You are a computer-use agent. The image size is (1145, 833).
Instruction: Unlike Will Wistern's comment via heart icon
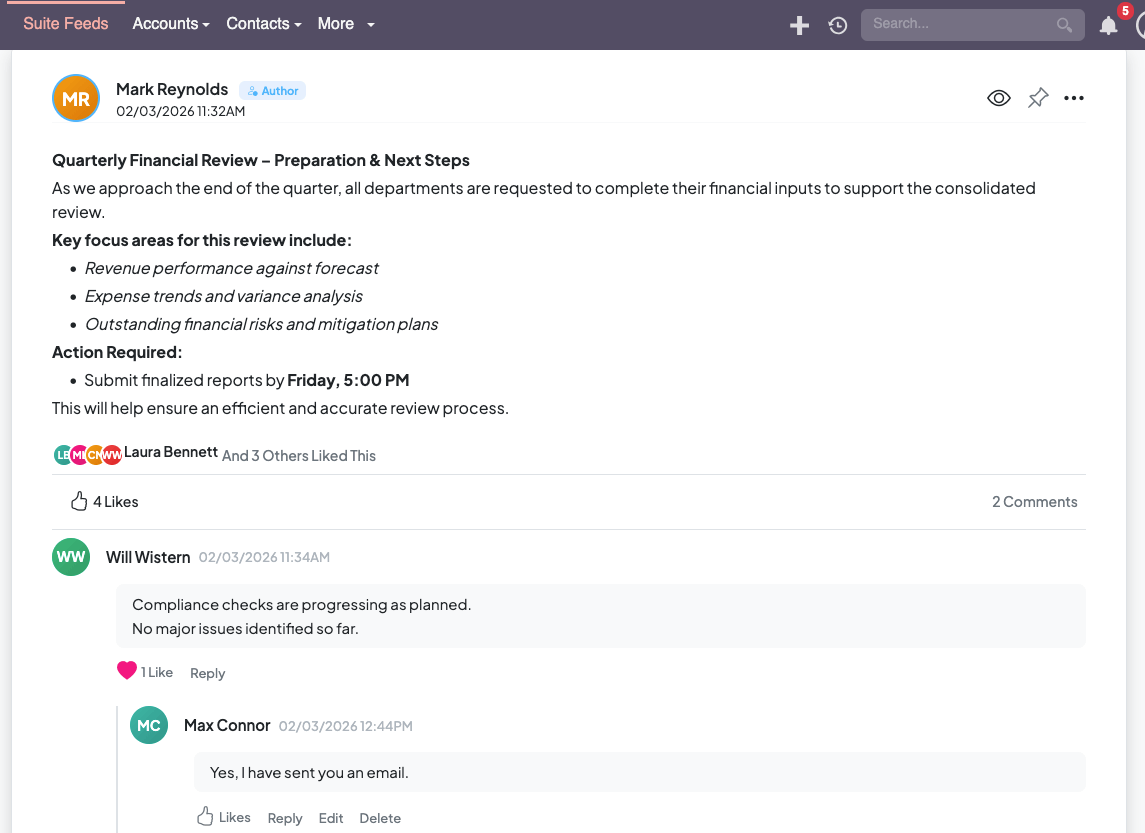pos(126,669)
